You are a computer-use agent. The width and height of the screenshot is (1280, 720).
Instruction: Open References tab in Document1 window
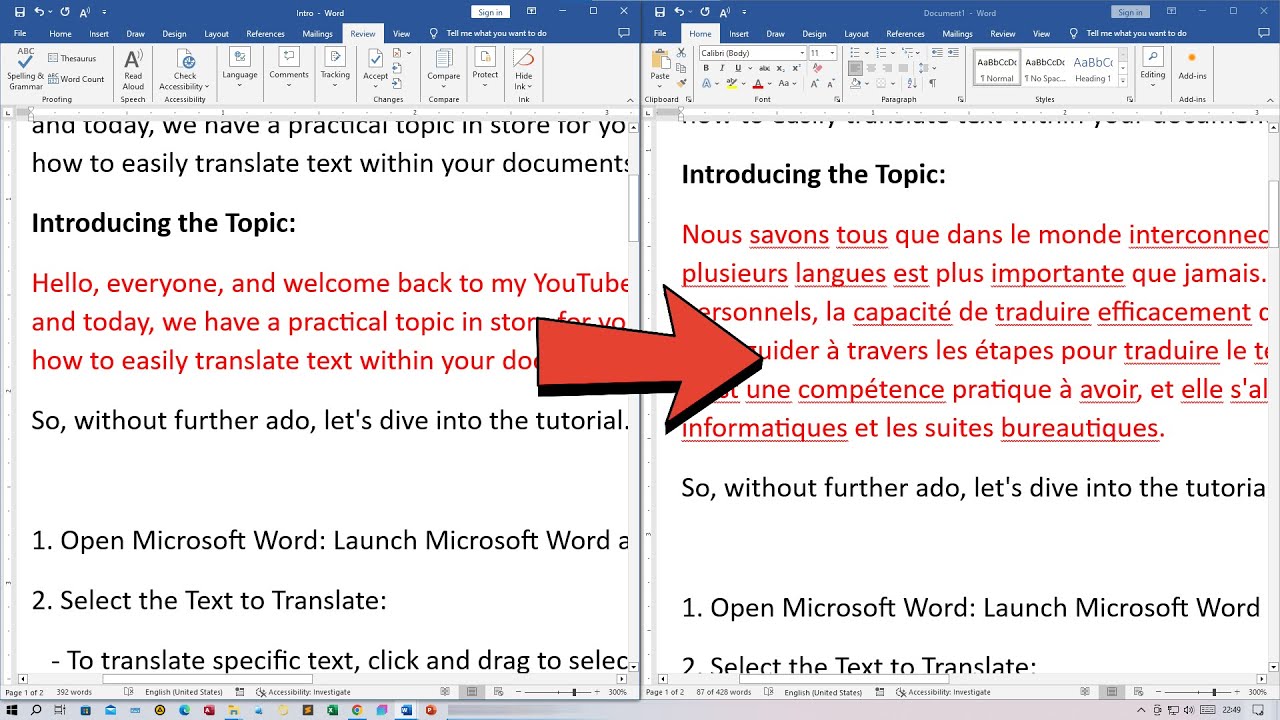[x=906, y=34]
